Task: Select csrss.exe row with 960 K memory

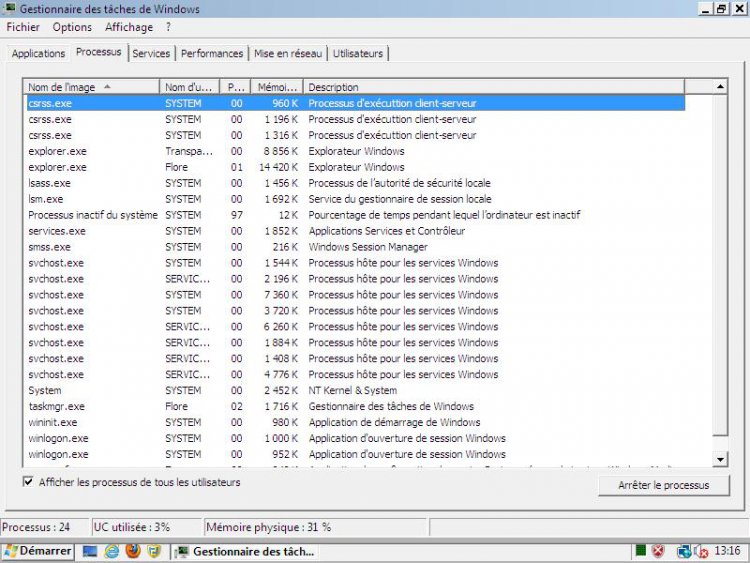Action: coord(356,103)
